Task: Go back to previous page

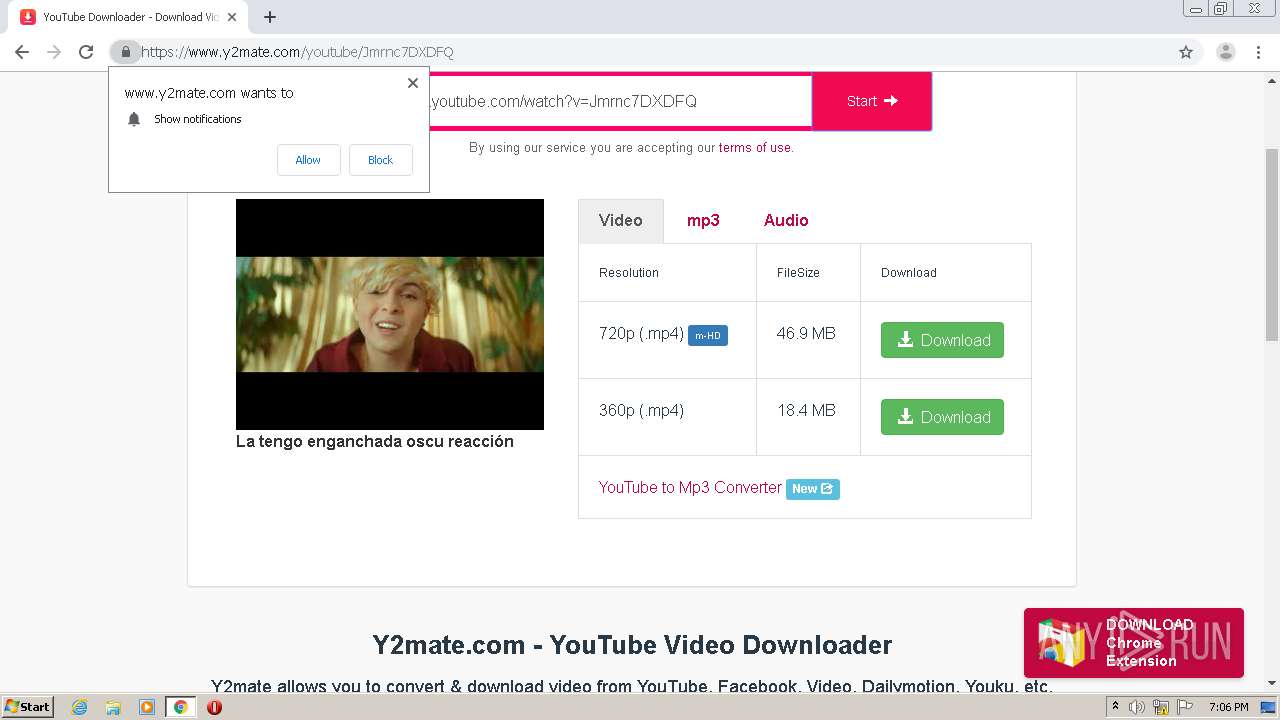Action: pyautogui.click(x=22, y=52)
